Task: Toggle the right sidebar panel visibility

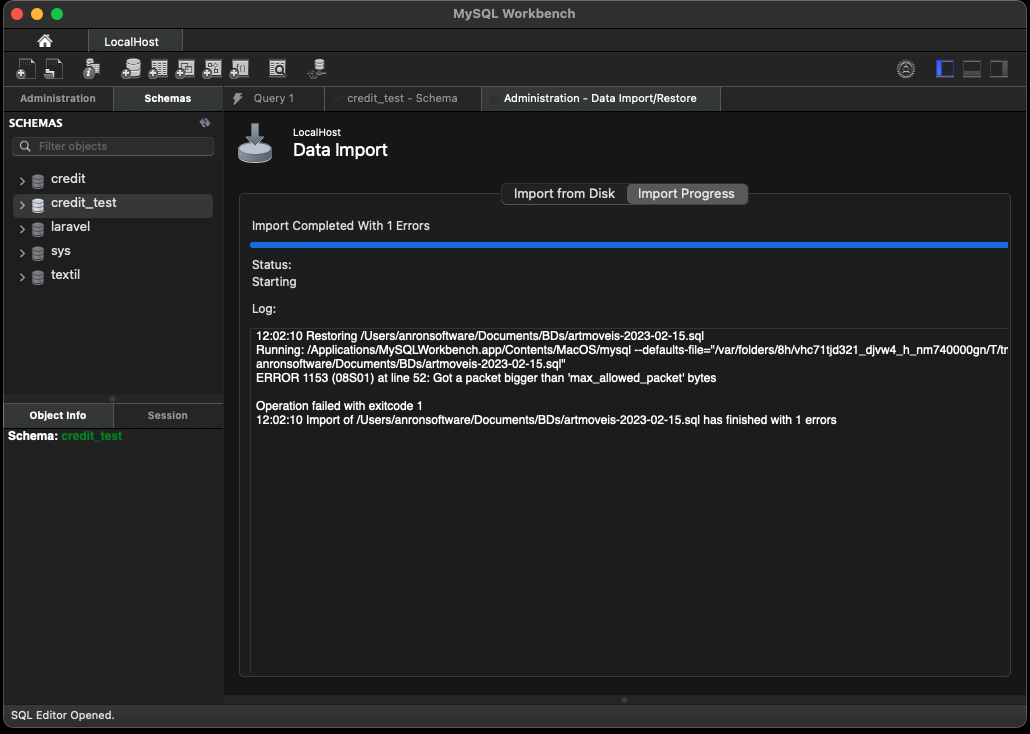Action: [998, 69]
